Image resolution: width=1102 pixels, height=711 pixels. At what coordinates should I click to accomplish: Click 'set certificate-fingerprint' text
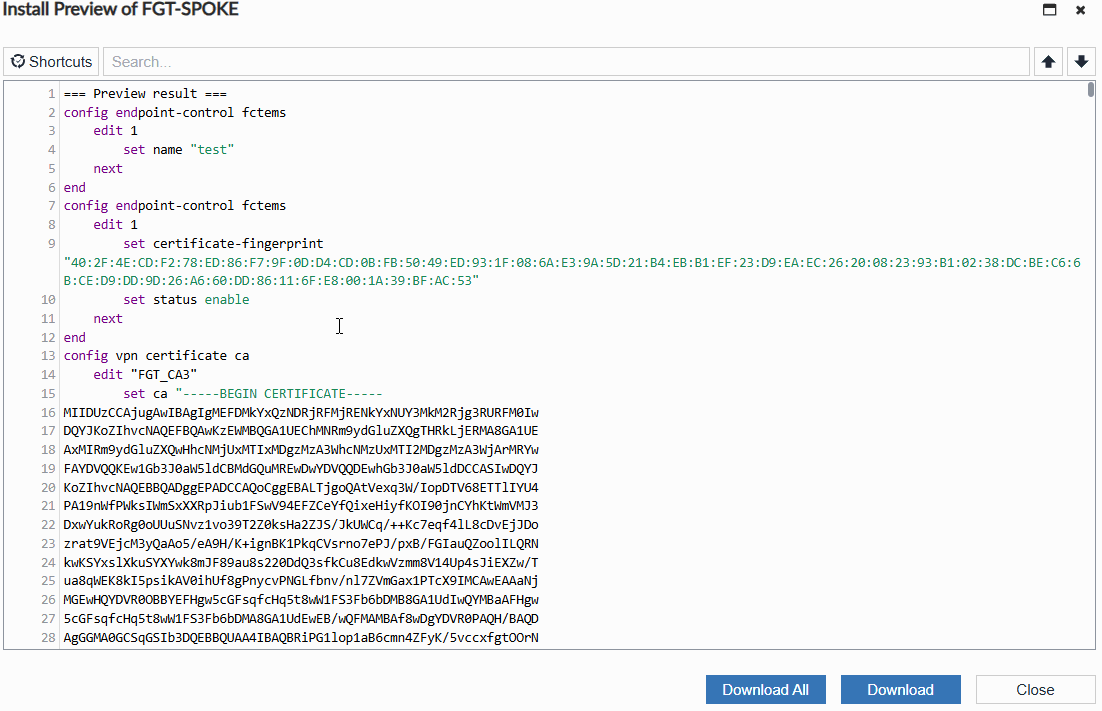click(x=223, y=244)
